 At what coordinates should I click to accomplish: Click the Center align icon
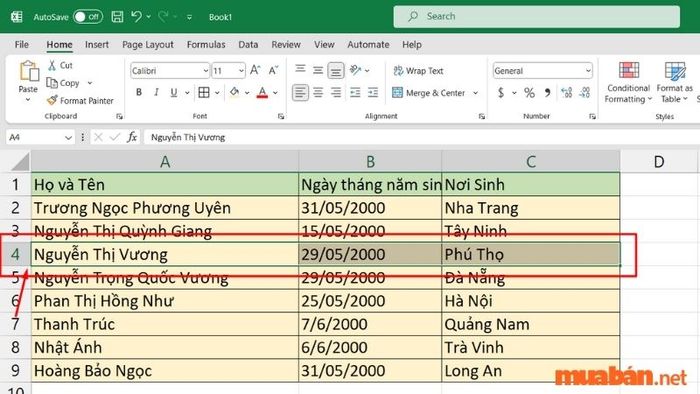318,92
